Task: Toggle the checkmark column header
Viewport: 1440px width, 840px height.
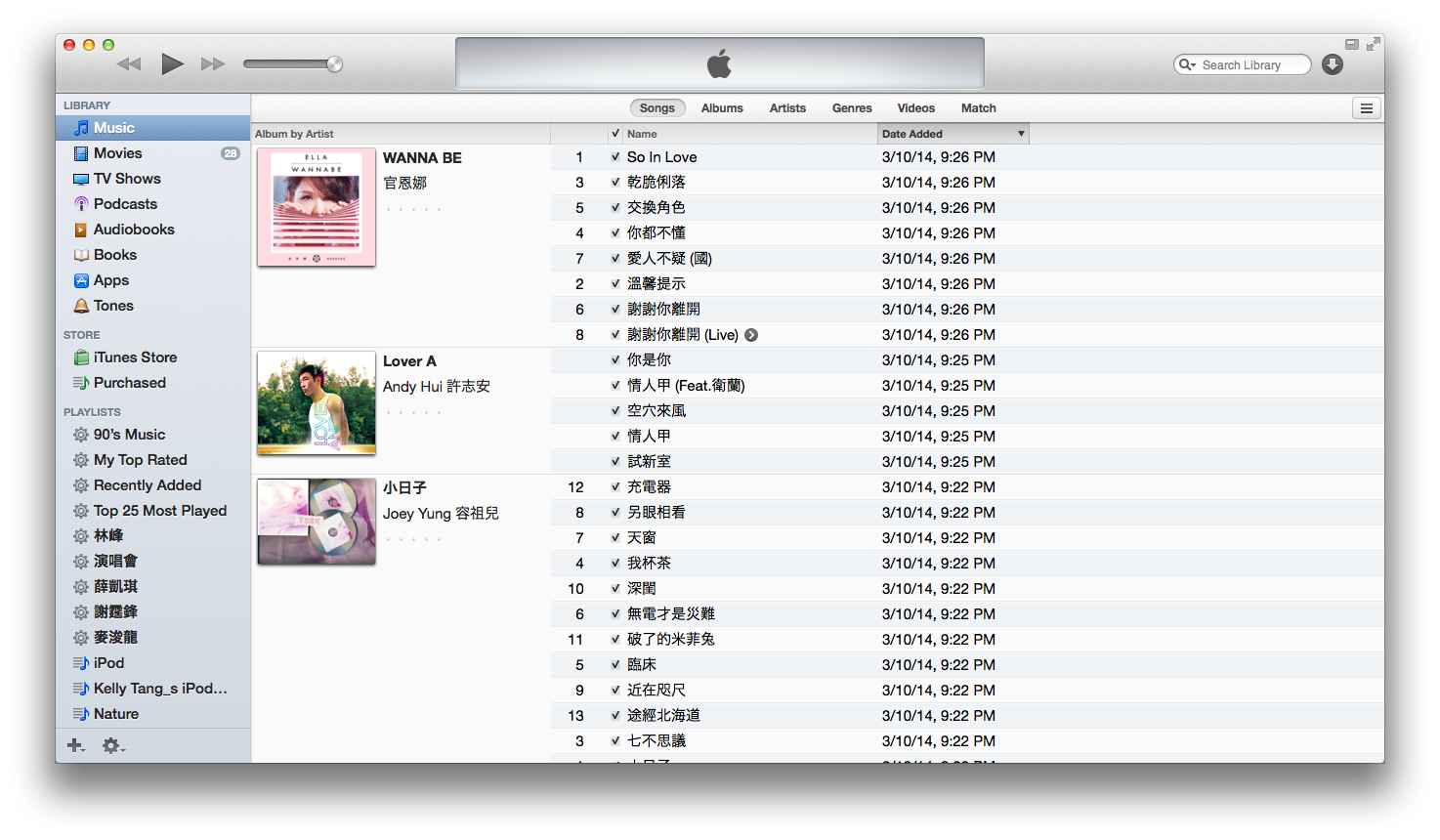Action: point(615,134)
